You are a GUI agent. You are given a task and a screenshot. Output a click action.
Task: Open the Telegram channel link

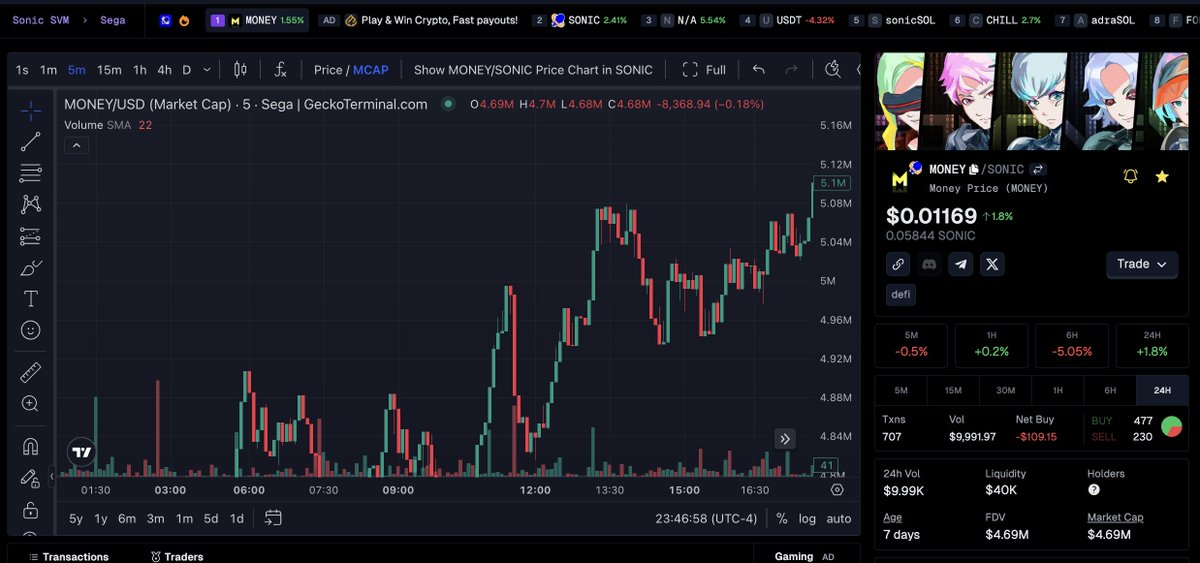961,264
